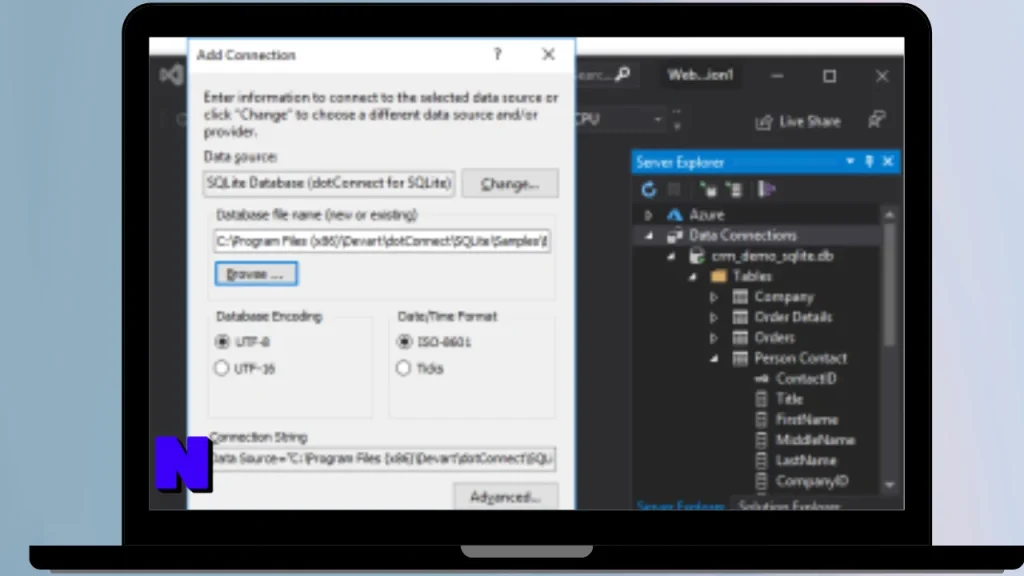The width and height of the screenshot is (1024, 576).
Task: Close the Server Explorer panel
Action: coord(888,161)
